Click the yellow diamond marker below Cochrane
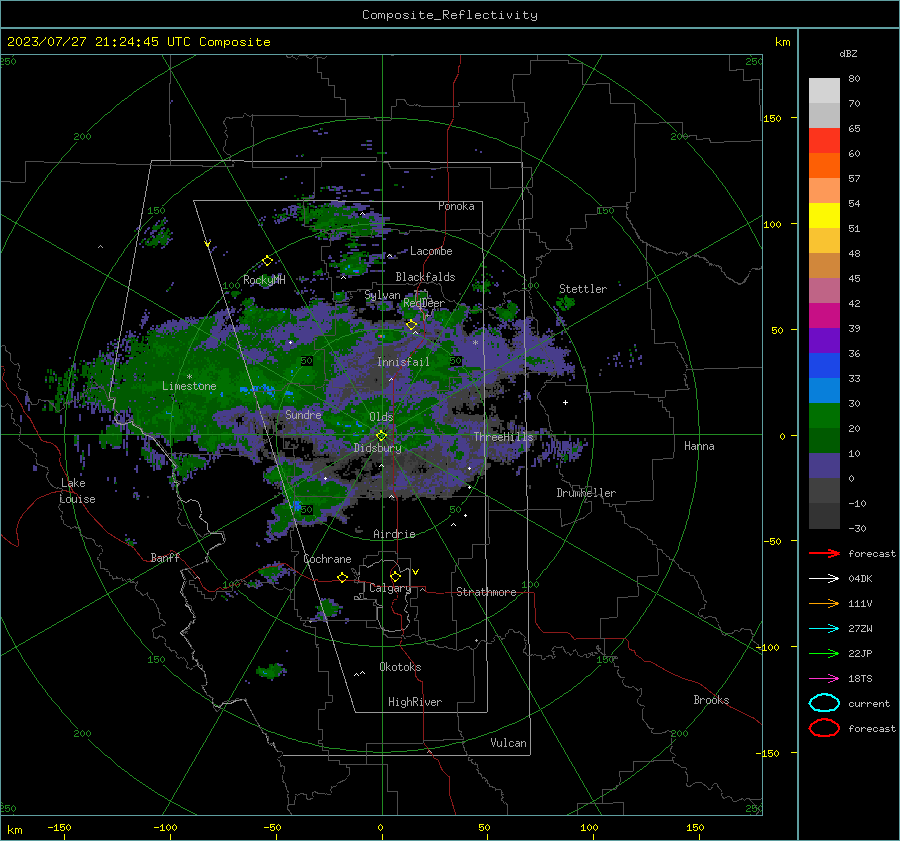 (x=342, y=578)
